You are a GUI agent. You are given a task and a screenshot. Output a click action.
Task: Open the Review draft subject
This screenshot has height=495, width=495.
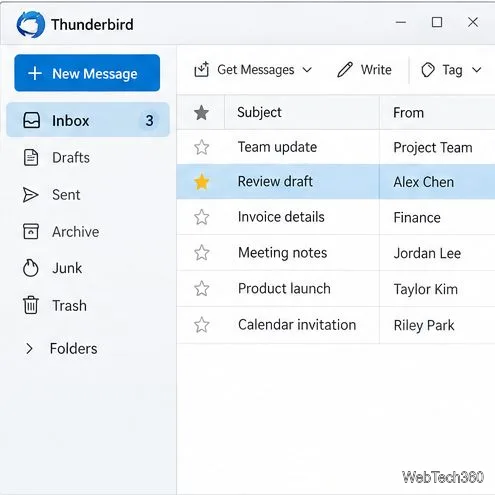tap(275, 182)
